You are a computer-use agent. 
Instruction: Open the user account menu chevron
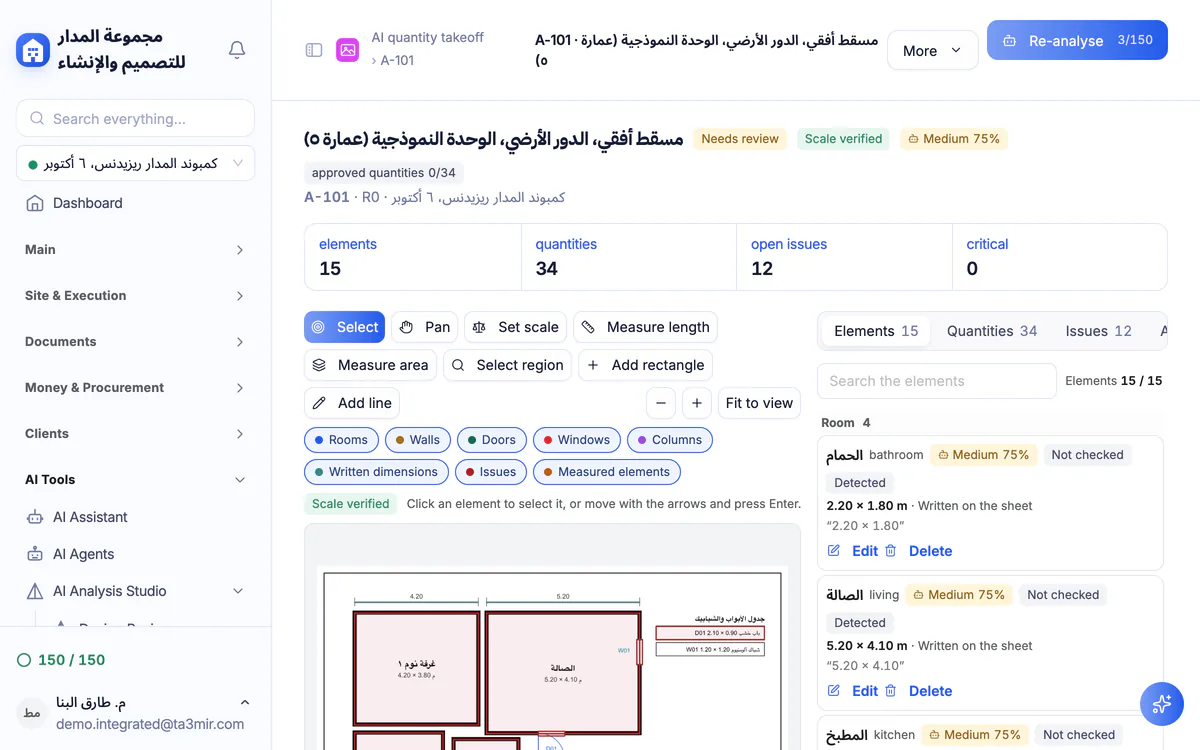tap(245, 702)
